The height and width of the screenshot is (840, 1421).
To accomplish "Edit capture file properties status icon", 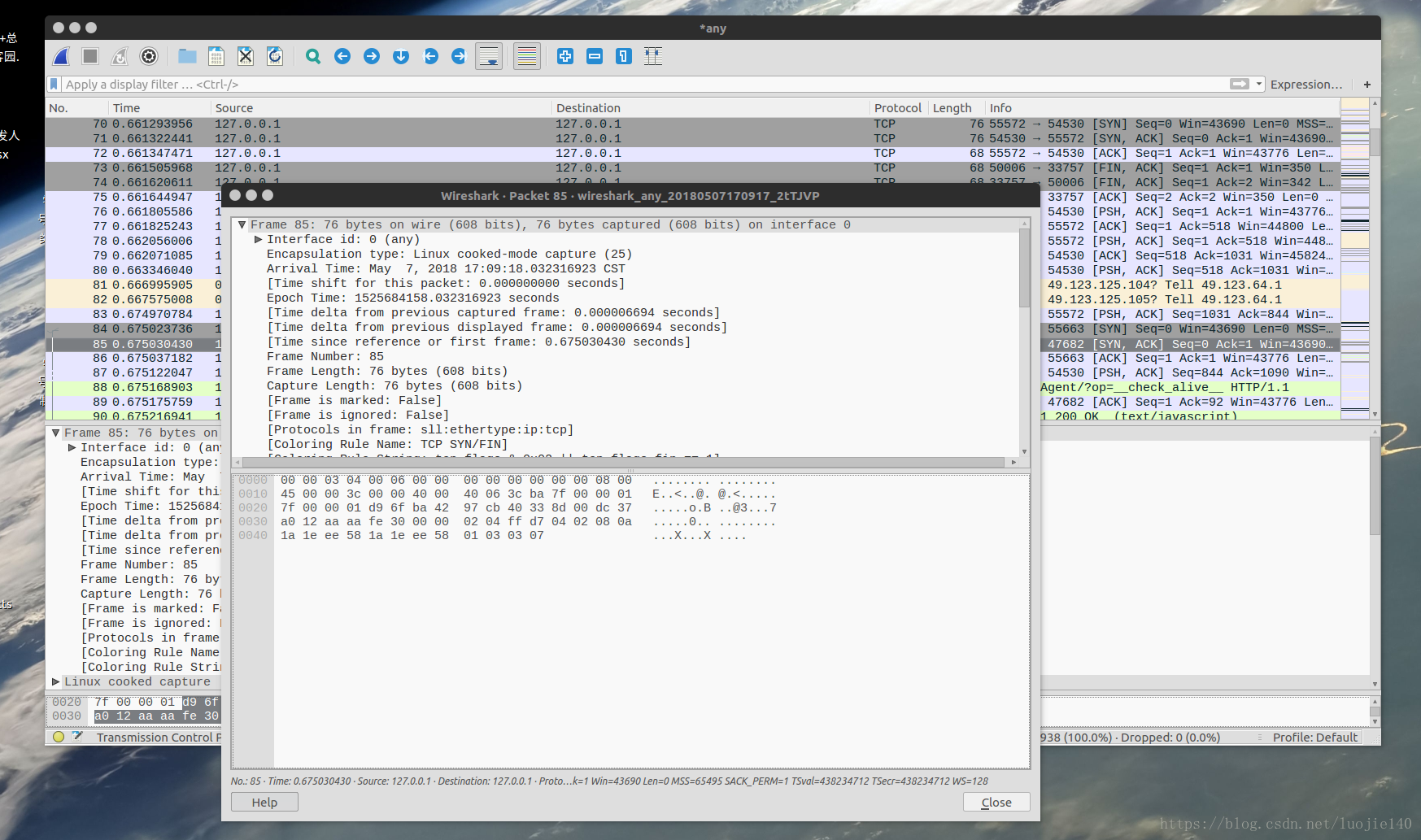I will click(x=77, y=737).
